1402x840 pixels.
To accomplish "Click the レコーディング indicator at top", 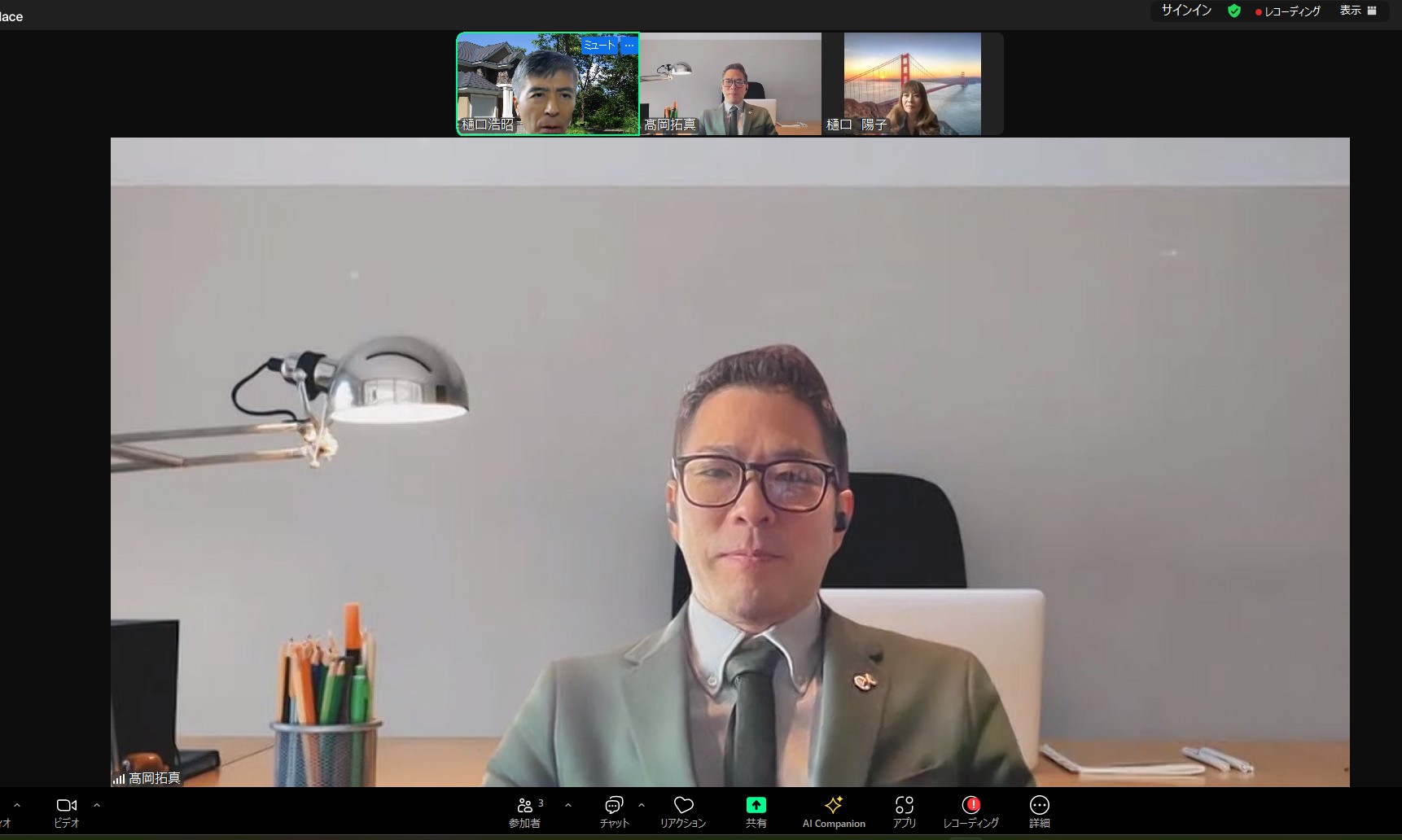I will point(1288,11).
